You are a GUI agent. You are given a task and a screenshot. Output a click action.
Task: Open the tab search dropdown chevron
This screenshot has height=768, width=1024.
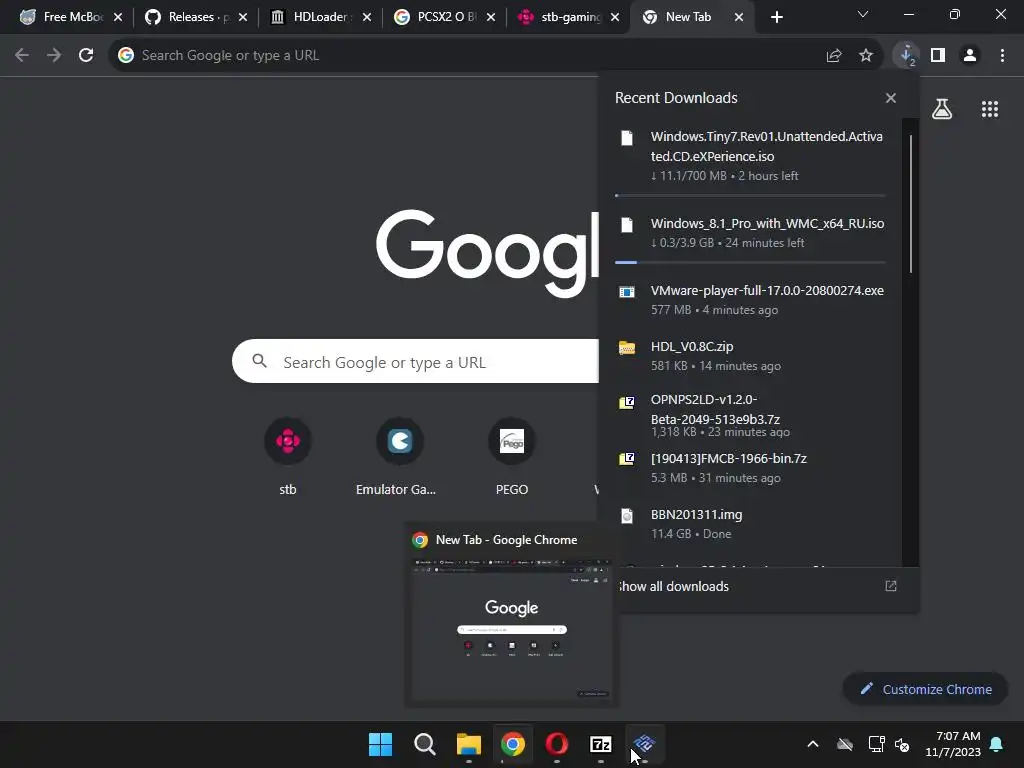click(x=863, y=14)
